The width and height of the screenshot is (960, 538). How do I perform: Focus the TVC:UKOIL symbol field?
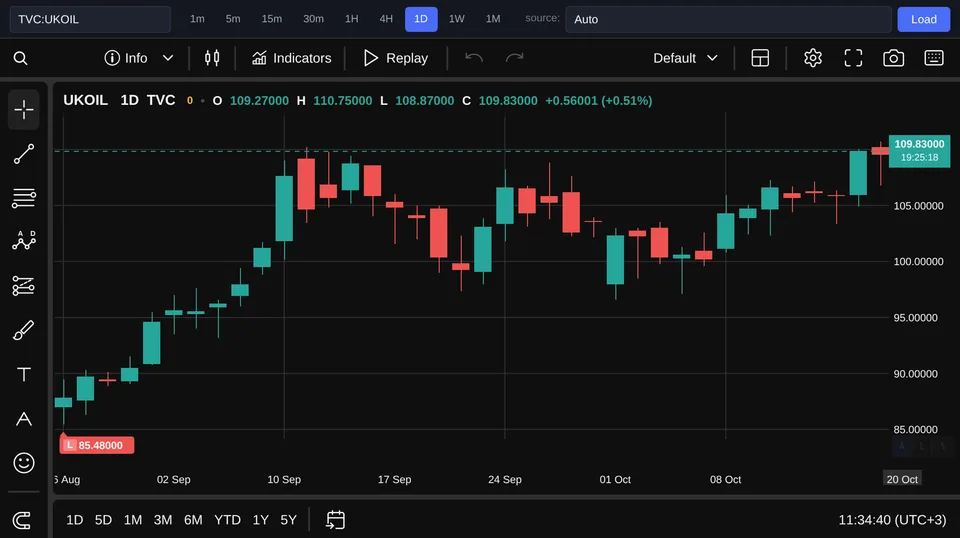click(90, 19)
